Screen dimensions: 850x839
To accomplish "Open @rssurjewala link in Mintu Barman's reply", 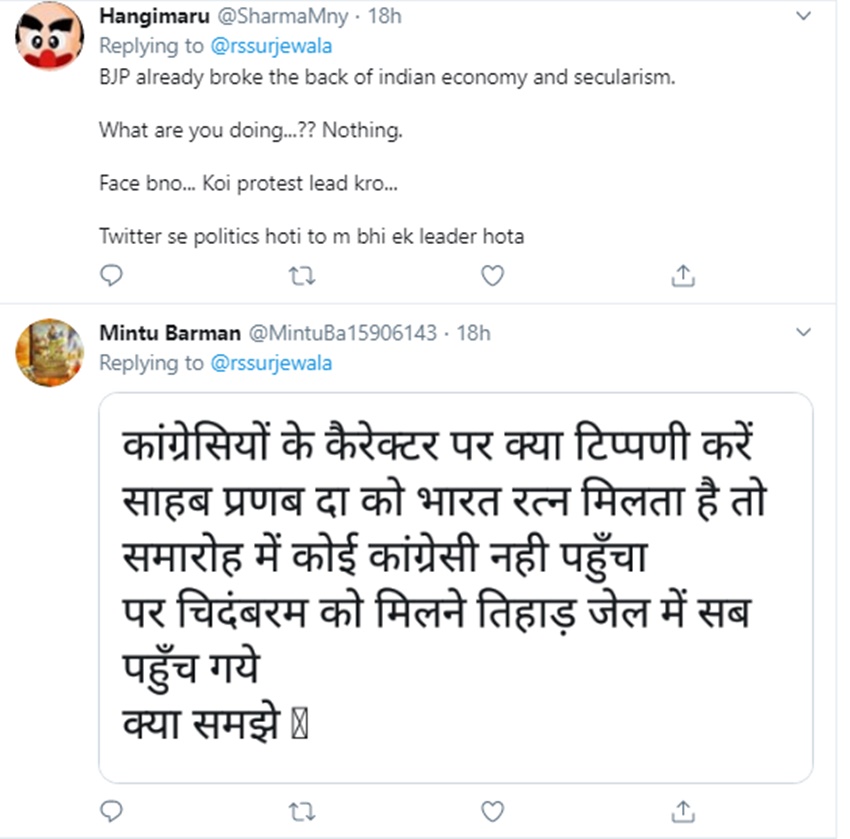I will tap(271, 363).
